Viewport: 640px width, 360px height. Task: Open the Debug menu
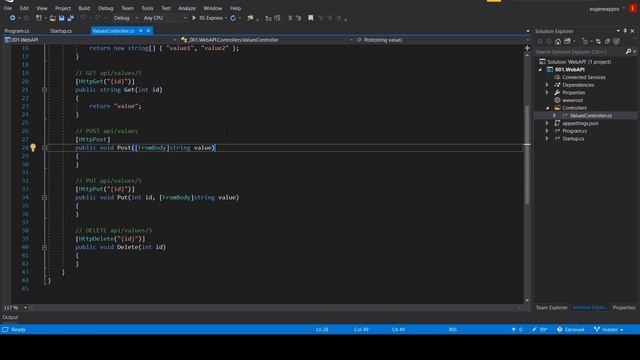[x=105, y=8]
